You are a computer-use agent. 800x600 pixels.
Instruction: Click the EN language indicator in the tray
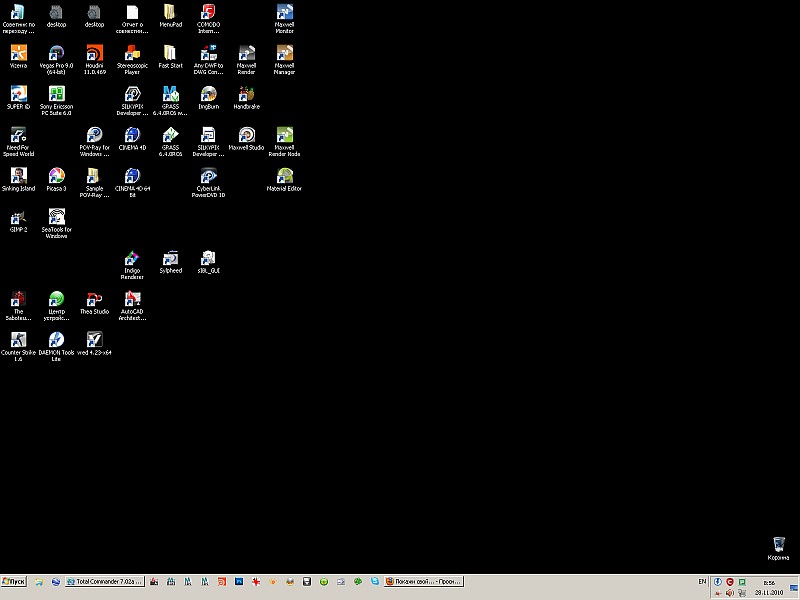click(702, 581)
